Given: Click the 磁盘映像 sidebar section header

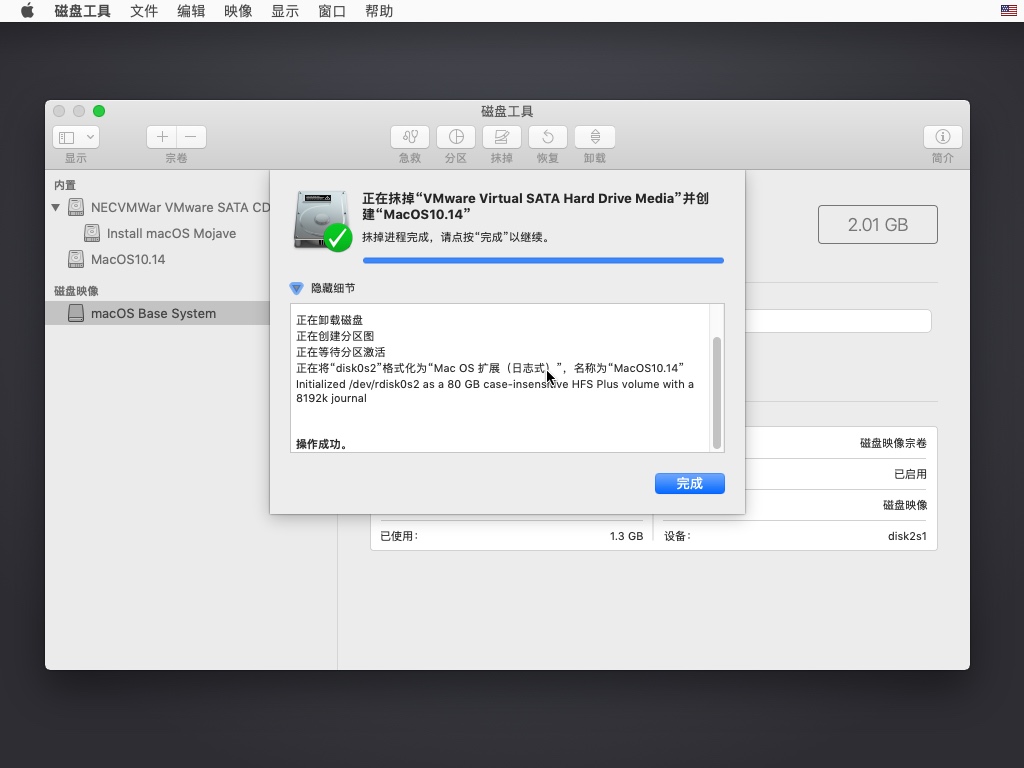Looking at the screenshot, I should pos(76,291).
